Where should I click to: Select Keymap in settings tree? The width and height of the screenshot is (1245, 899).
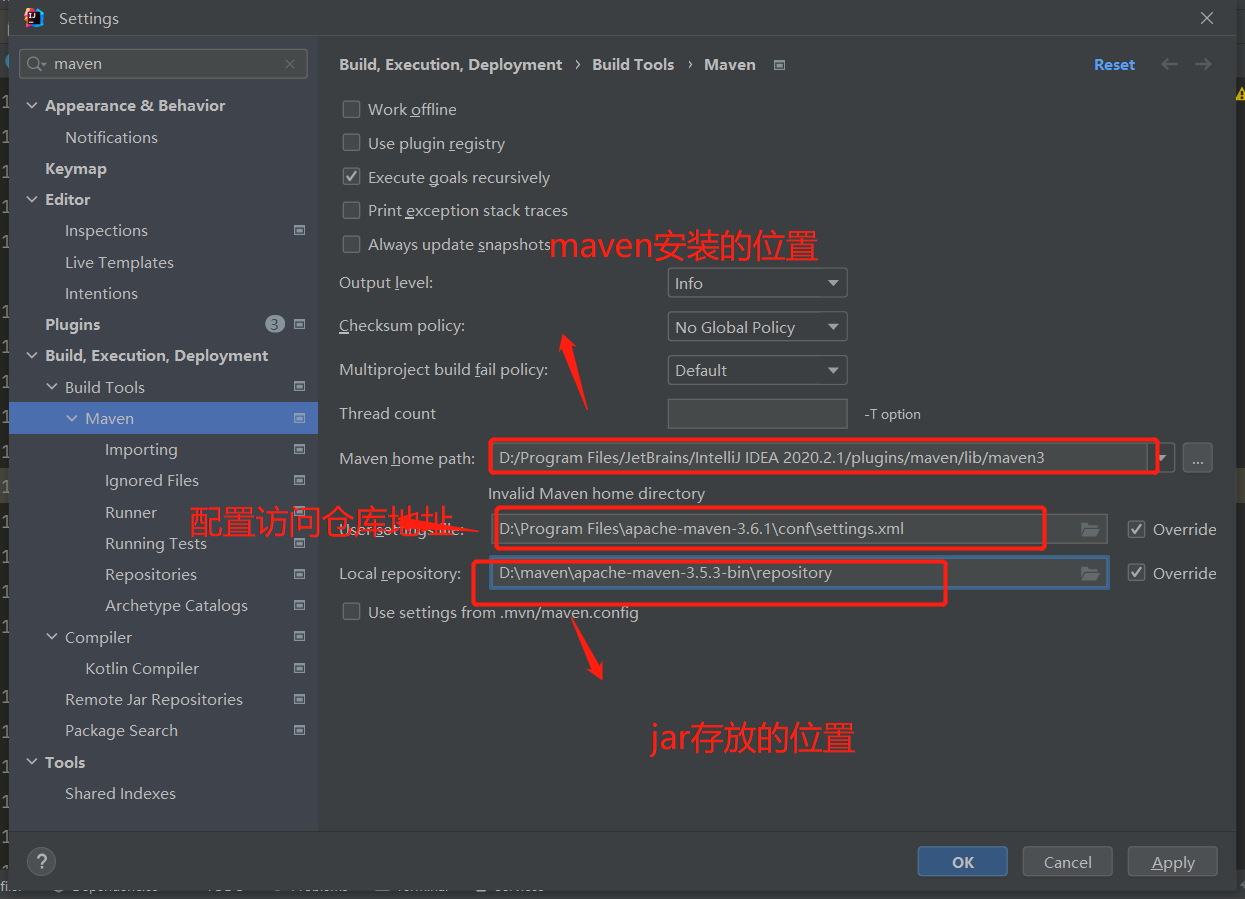click(x=76, y=168)
